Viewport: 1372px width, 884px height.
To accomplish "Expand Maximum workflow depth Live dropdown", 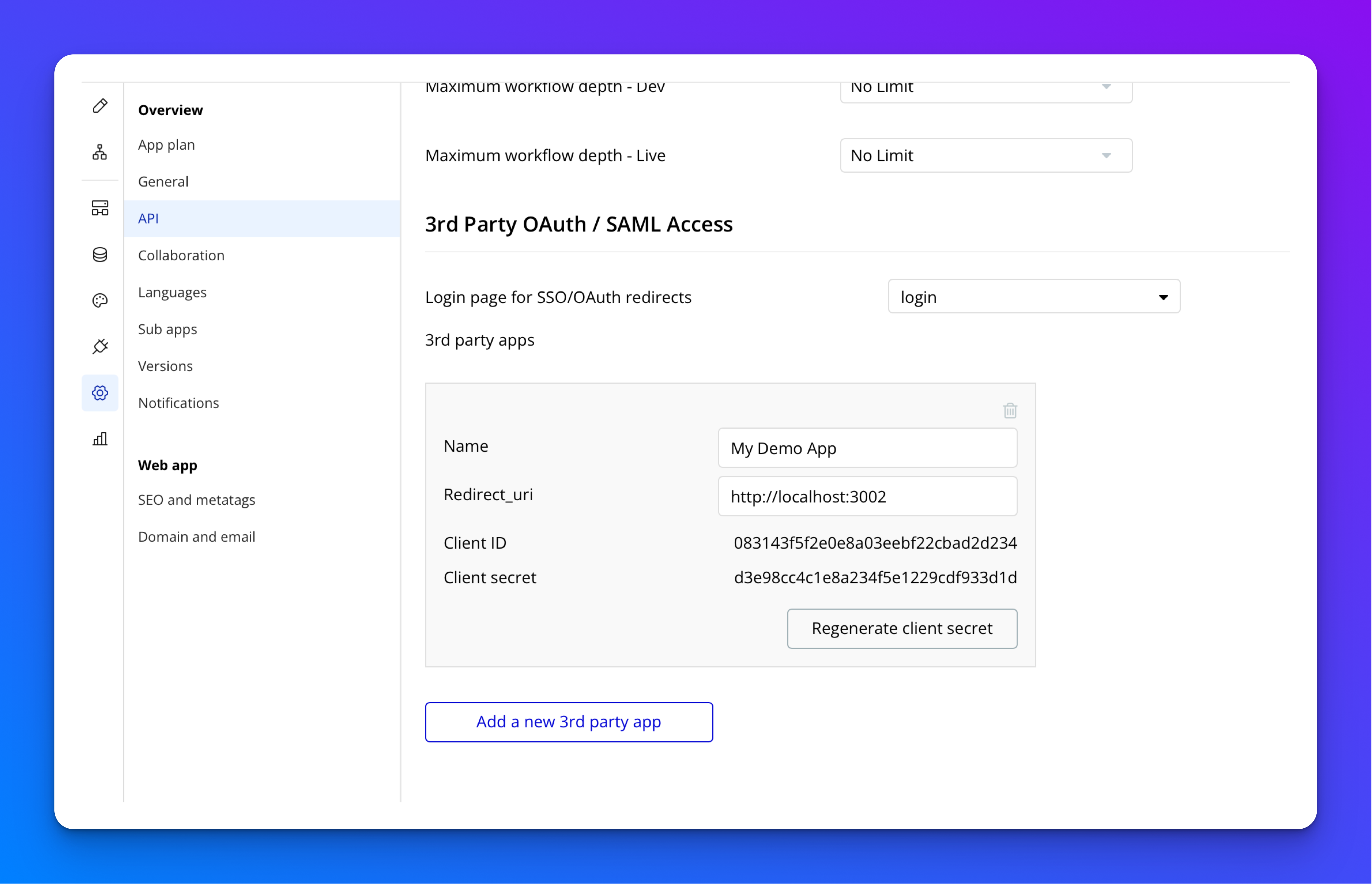I will (x=986, y=156).
